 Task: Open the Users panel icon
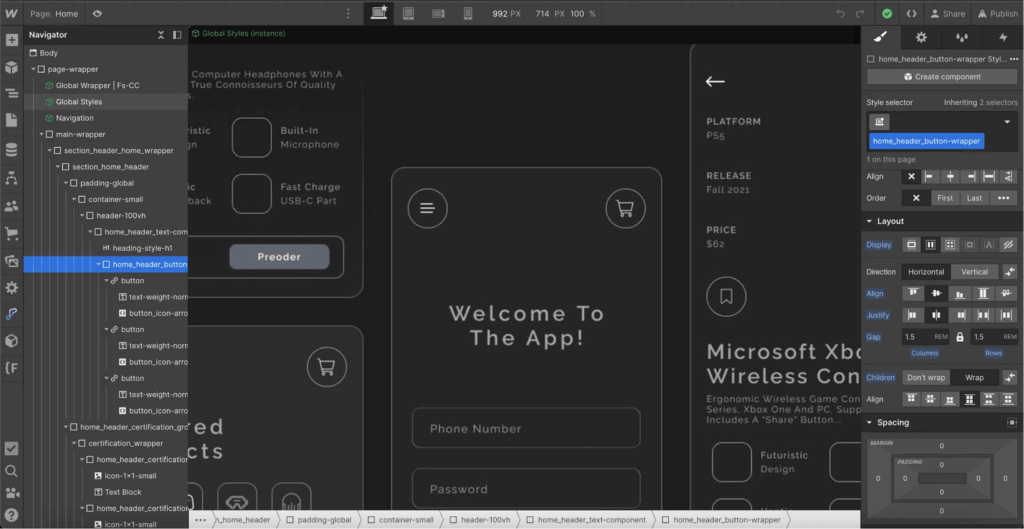pyautogui.click(x=12, y=206)
